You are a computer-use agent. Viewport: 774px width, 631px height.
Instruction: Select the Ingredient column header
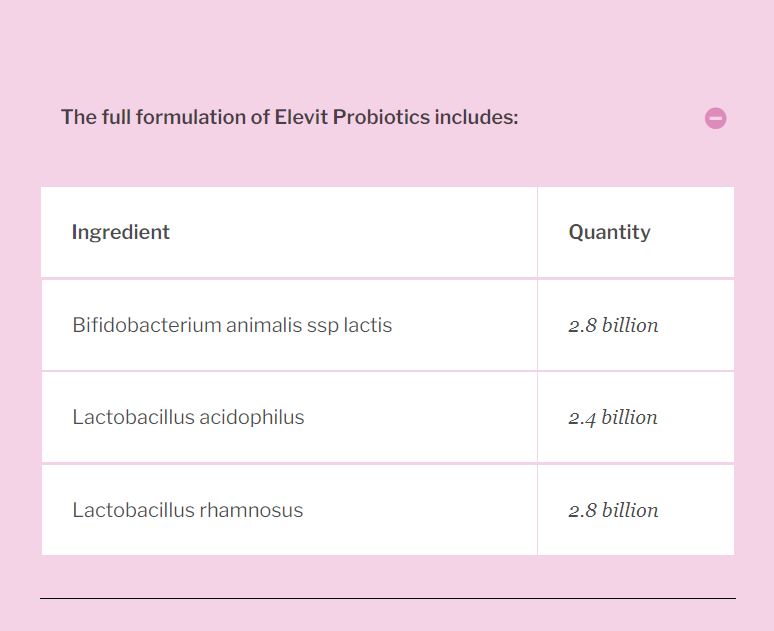[120, 232]
